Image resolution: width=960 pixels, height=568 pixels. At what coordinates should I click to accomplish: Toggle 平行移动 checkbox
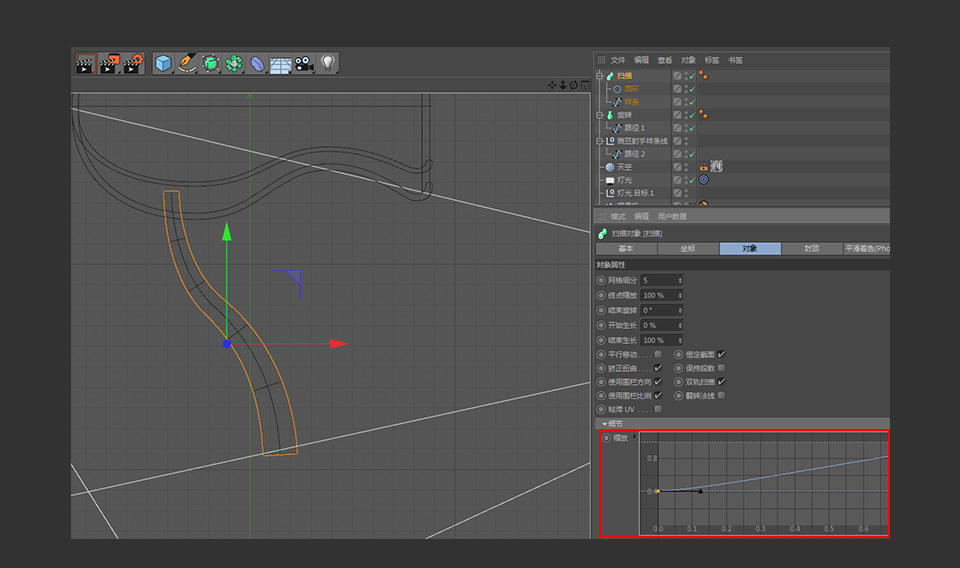click(658, 354)
